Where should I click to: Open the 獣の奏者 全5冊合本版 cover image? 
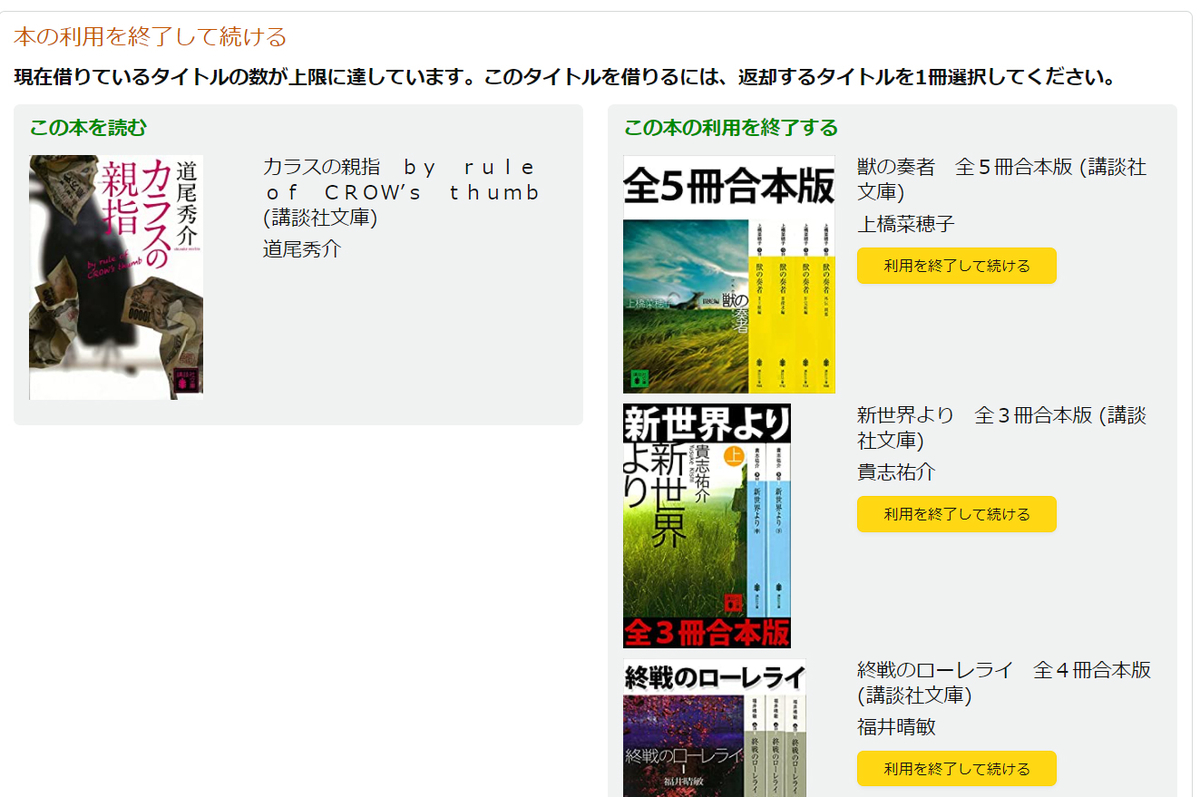[729, 274]
